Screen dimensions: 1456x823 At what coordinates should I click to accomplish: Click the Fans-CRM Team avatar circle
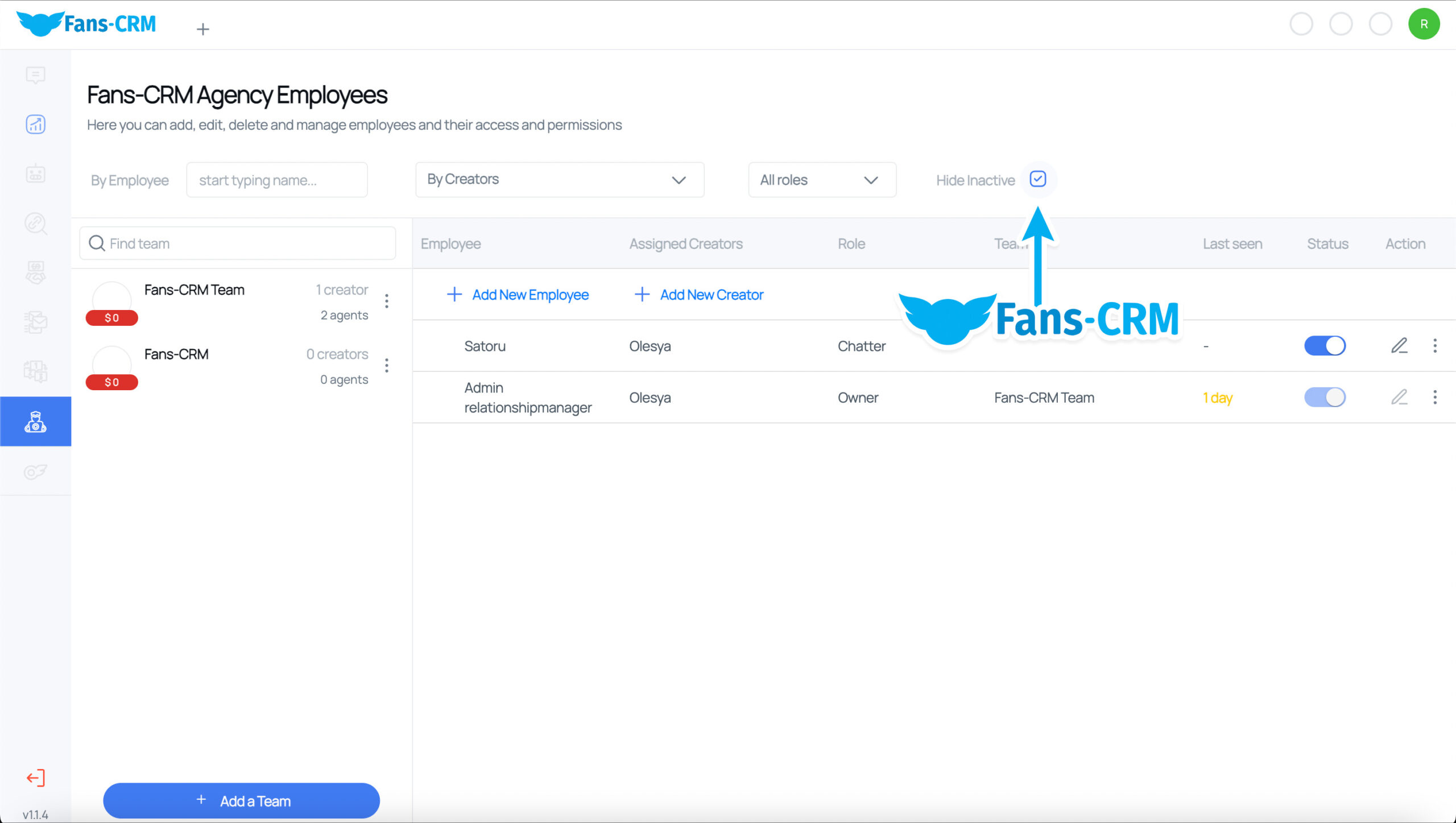click(x=111, y=300)
